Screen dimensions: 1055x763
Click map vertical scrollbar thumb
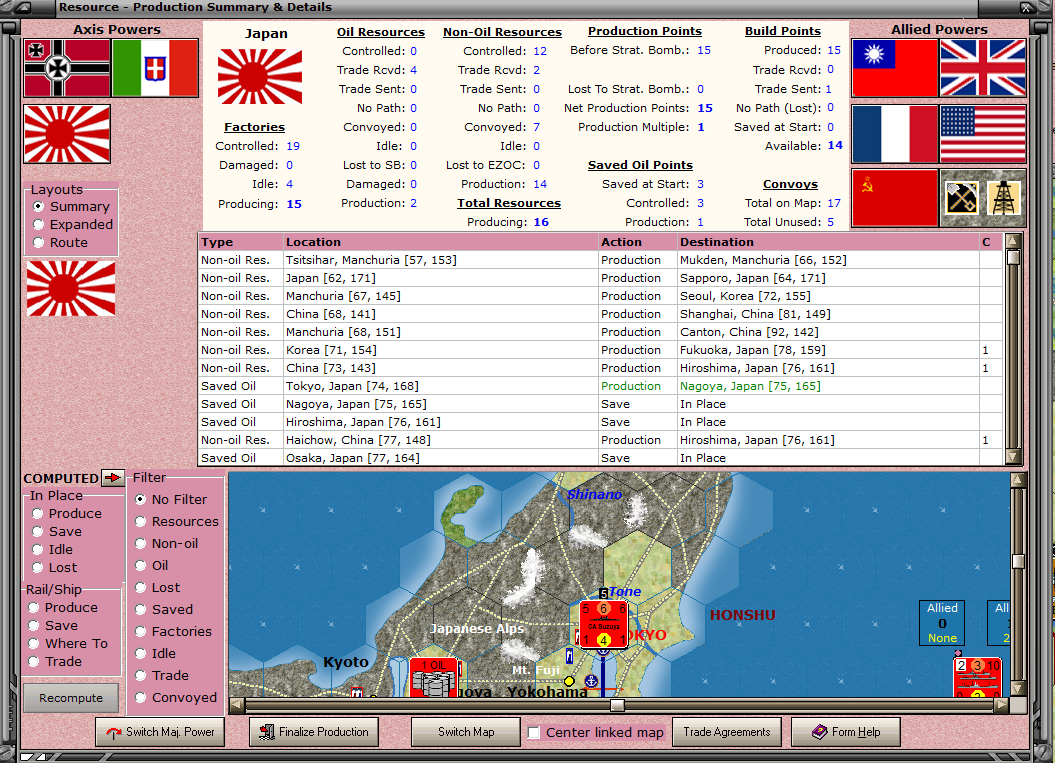point(1018,562)
